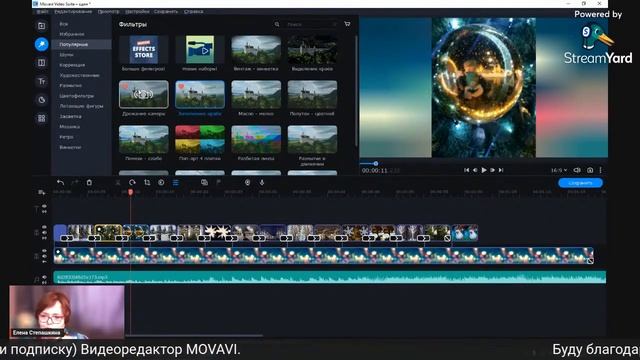This screenshot has width=640, height=360.
Task: Open the More tools grid sidebar icon
Action: tap(42, 118)
